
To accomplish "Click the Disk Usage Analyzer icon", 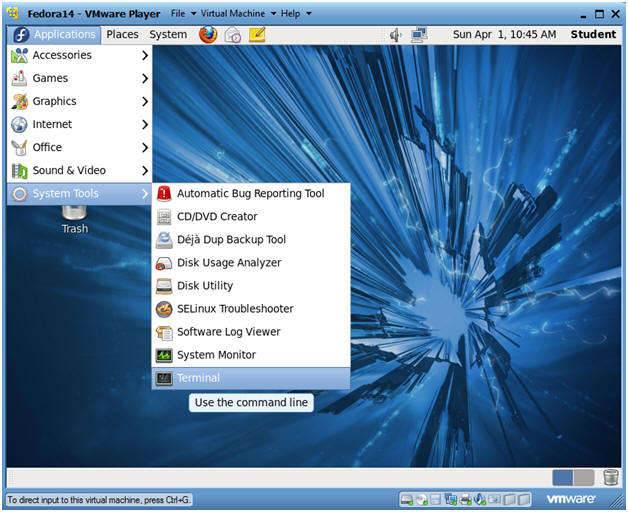I will tap(164, 263).
